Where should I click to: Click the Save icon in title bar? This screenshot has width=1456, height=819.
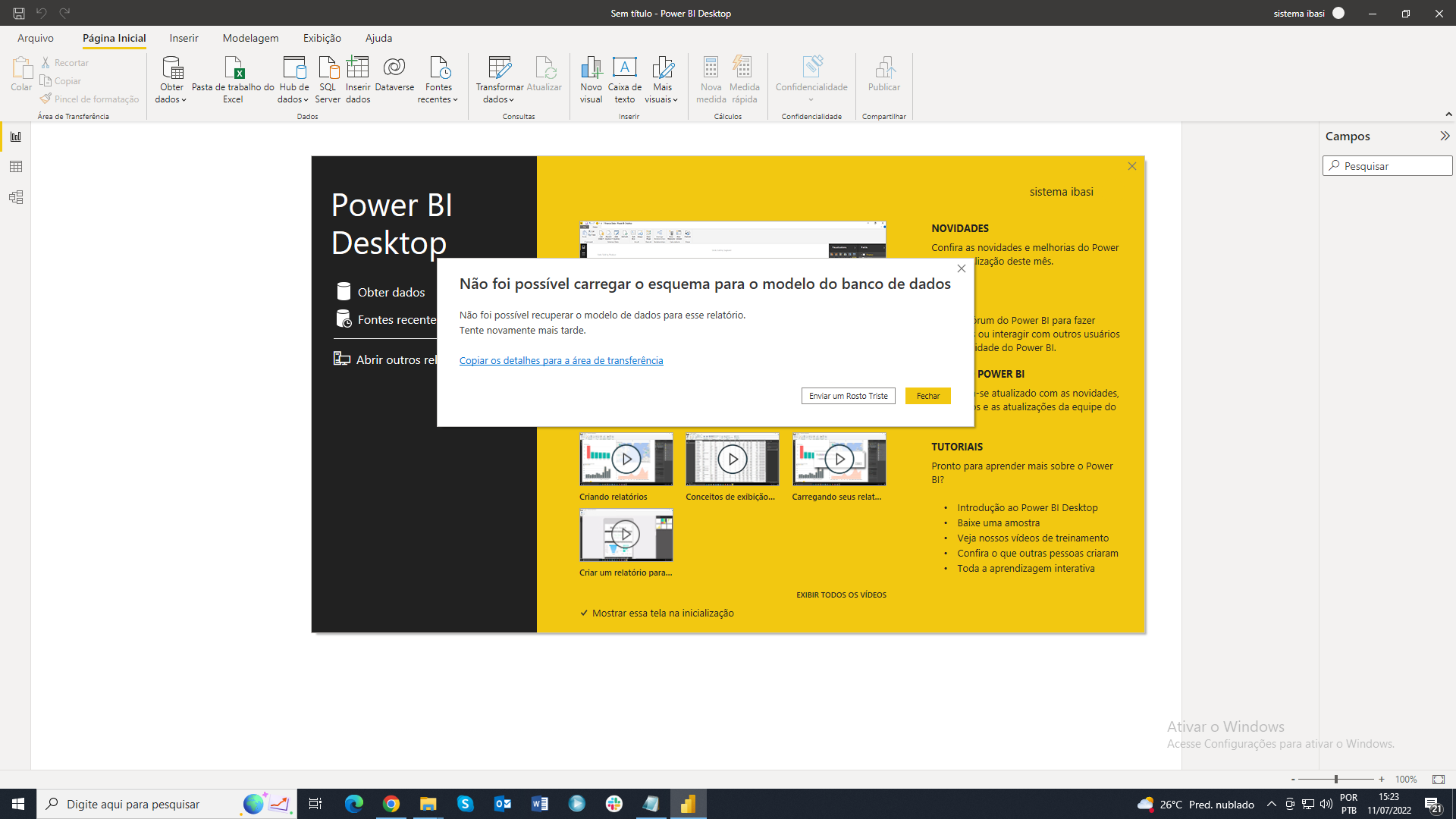tap(19, 13)
